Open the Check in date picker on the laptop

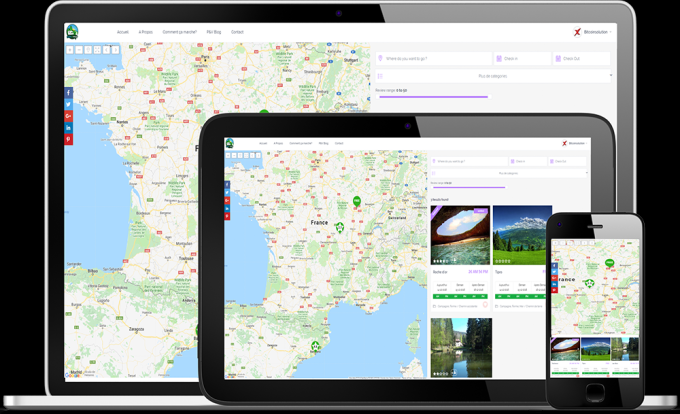click(522, 59)
